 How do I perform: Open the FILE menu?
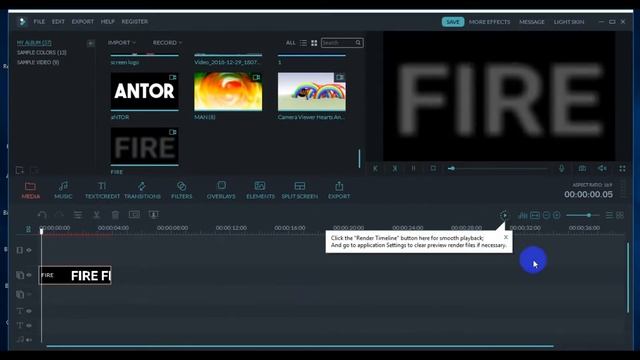coord(39,22)
